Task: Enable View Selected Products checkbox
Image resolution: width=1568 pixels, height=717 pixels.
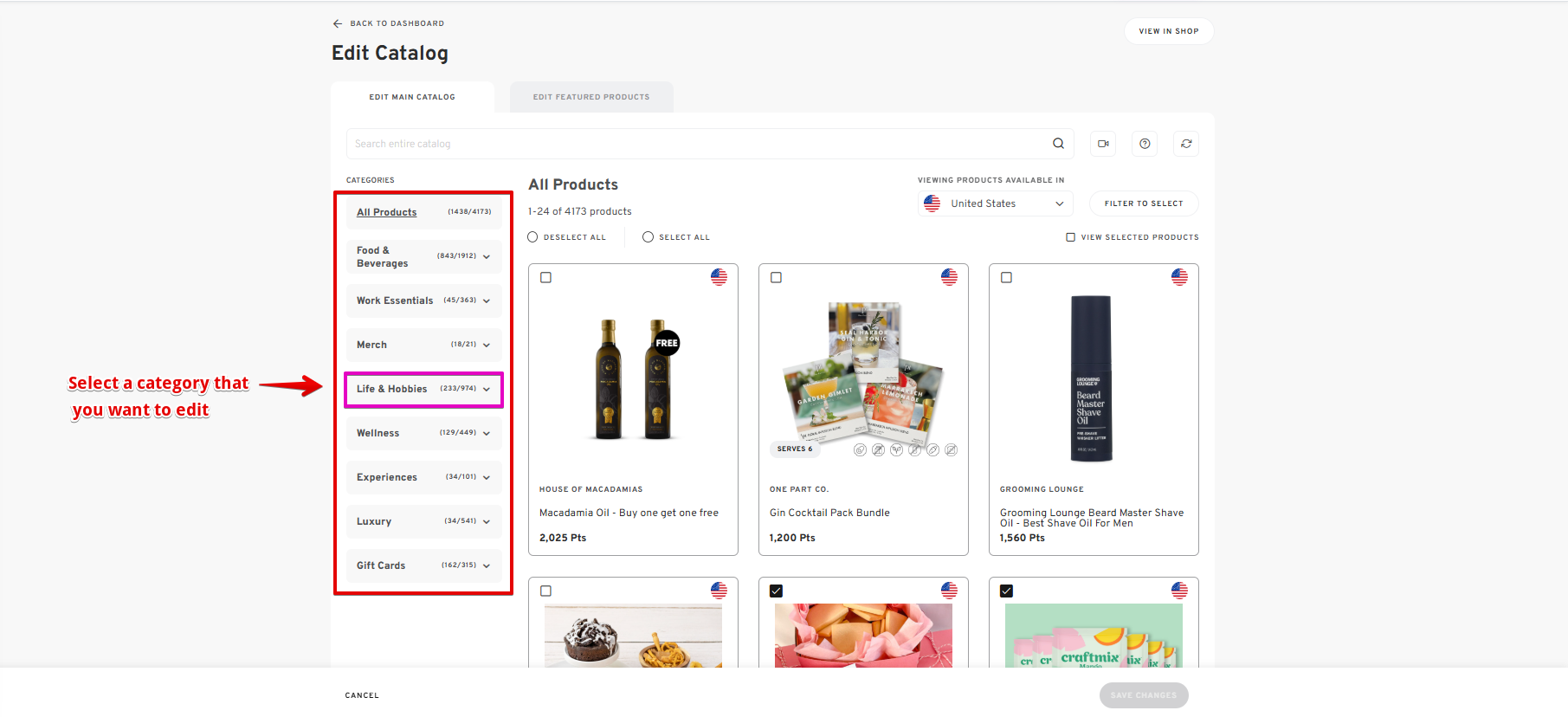Action: (x=1070, y=237)
